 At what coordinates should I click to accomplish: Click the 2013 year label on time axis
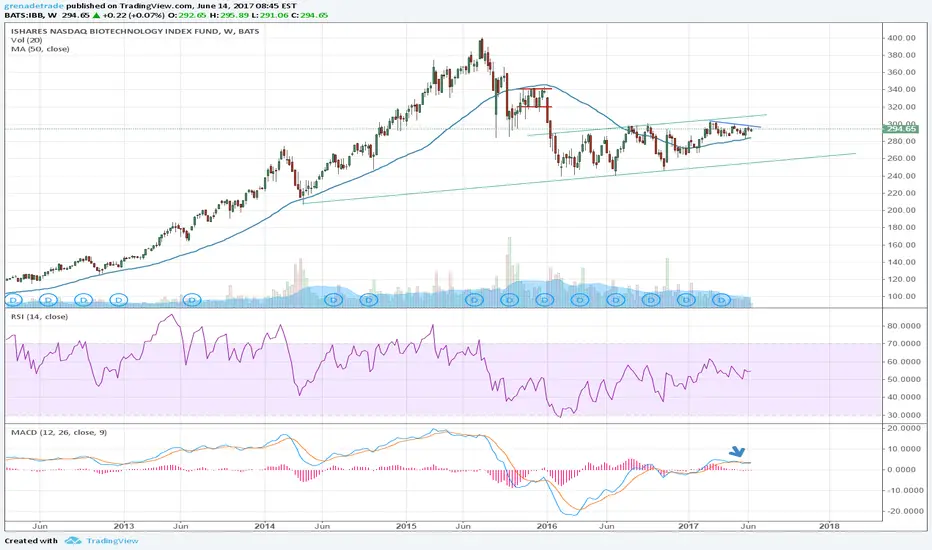click(124, 526)
